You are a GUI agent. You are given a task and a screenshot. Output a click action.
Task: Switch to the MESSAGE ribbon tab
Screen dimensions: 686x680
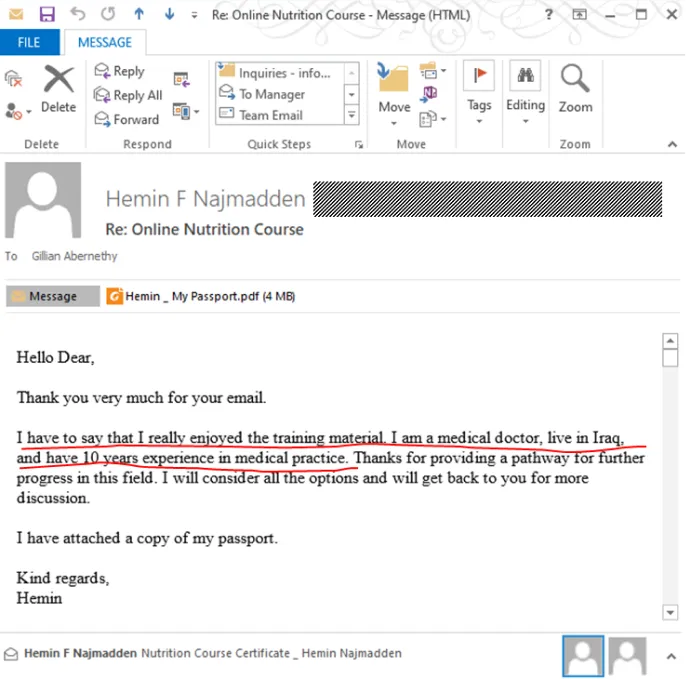tap(105, 42)
